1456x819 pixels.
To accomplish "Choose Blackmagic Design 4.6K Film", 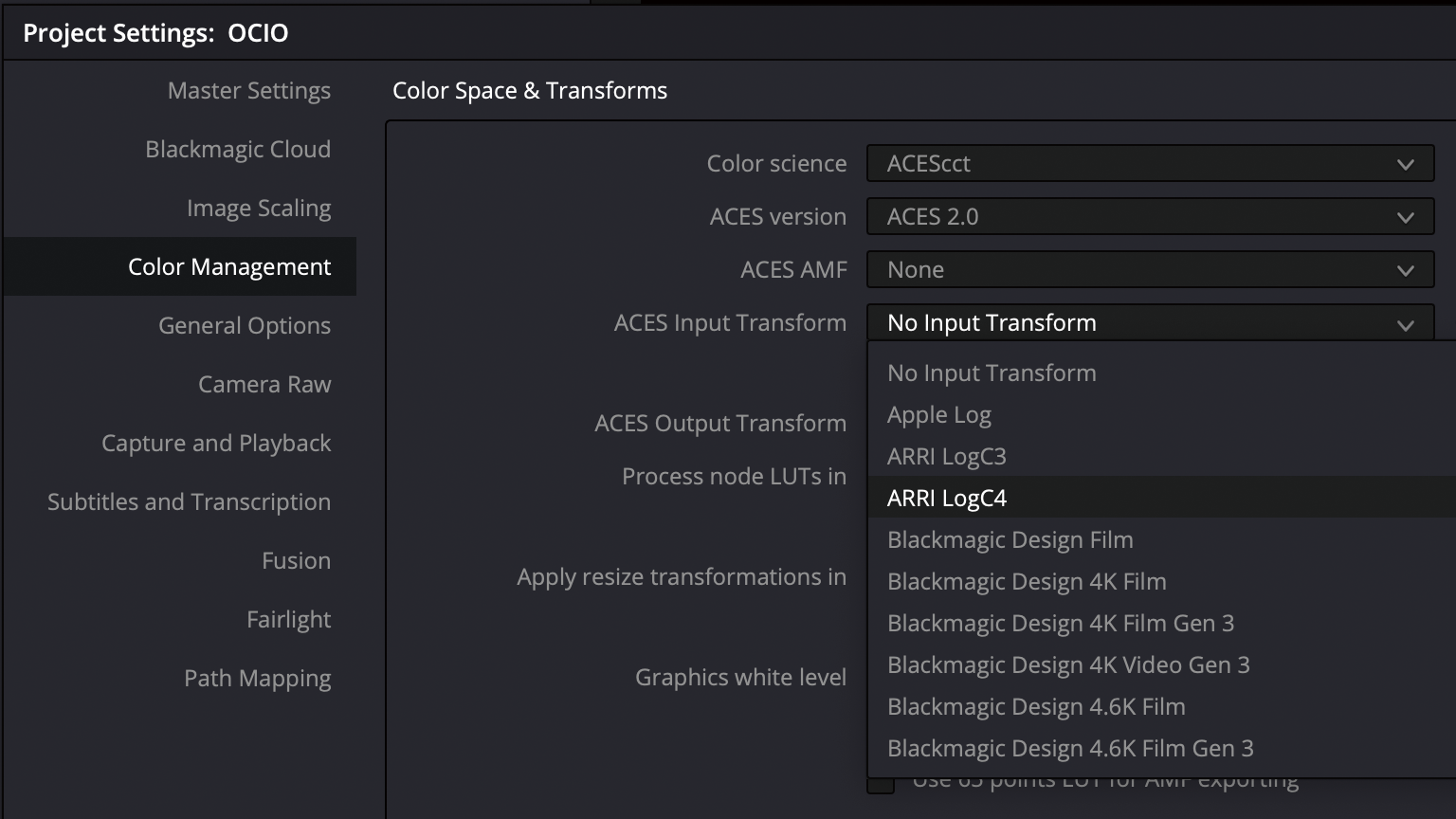I will (1161, 706).
